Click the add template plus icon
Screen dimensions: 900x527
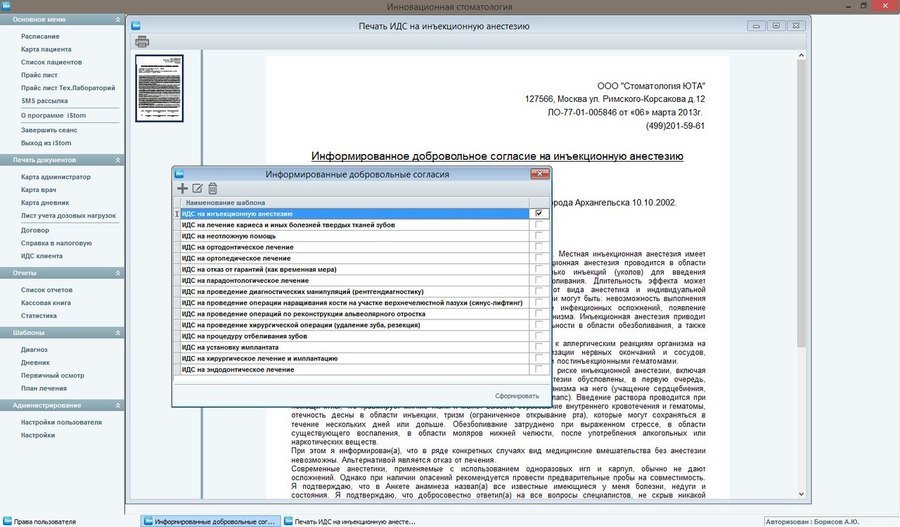pos(182,188)
